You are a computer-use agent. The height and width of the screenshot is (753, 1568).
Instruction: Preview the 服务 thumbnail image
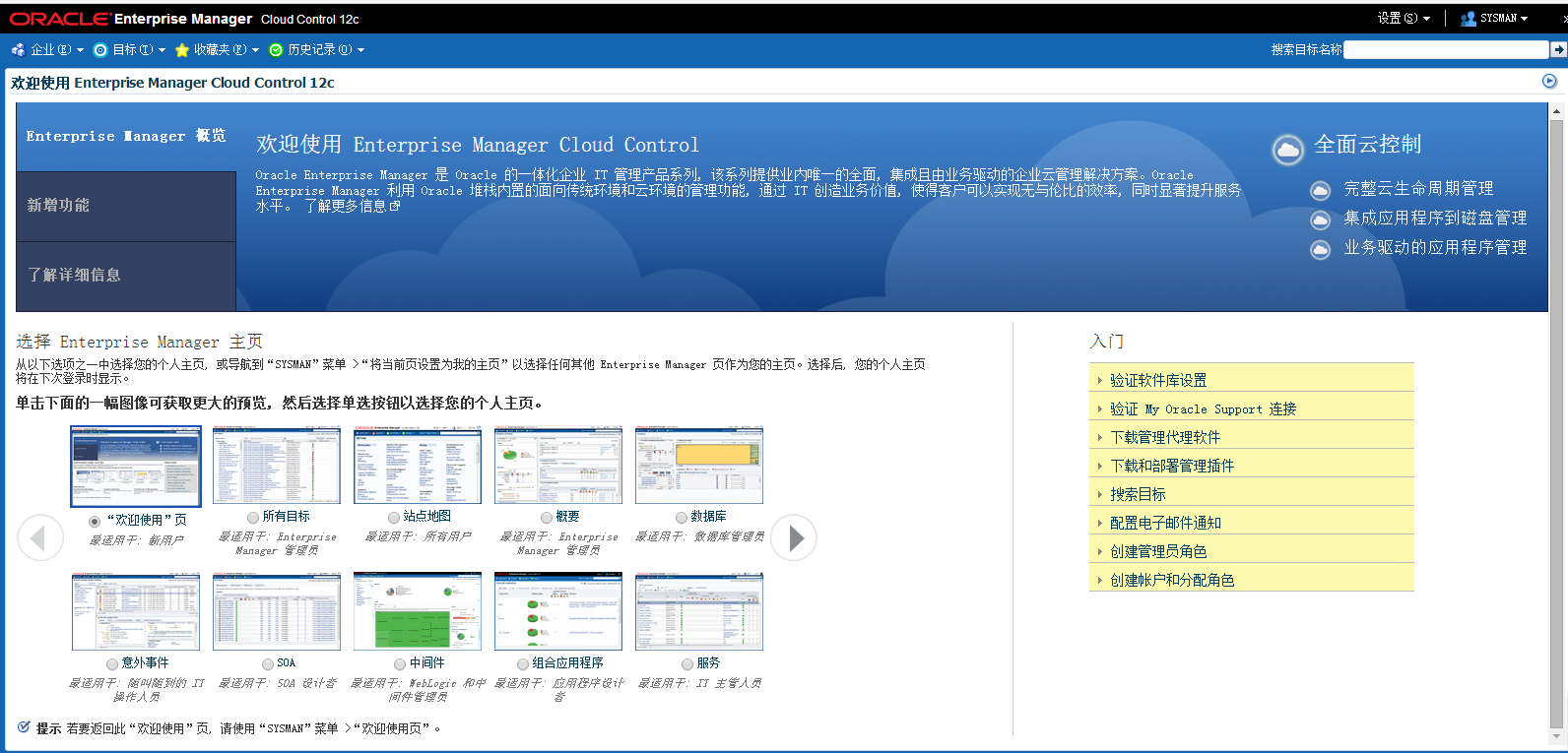point(699,612)
